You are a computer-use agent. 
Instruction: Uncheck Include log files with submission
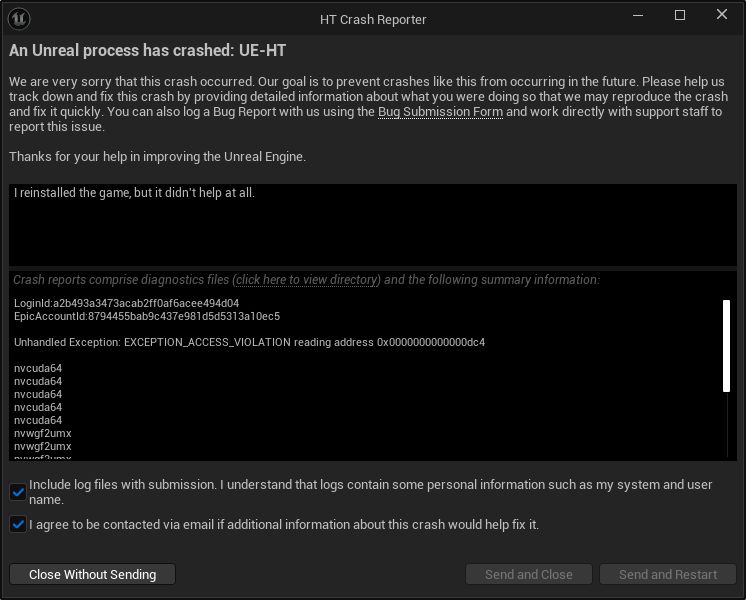pyautogui.click(x=18, y=492)
